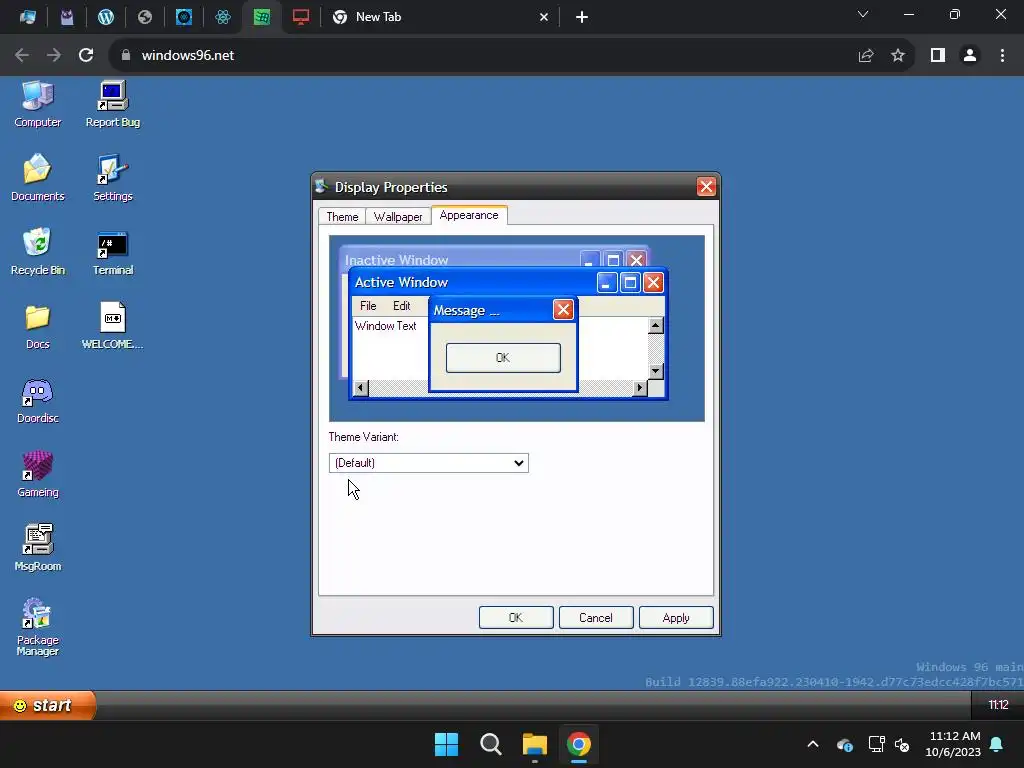Open the WELCOME markdown file icon
Screen dimensions: 1024x768
point(112,325)
